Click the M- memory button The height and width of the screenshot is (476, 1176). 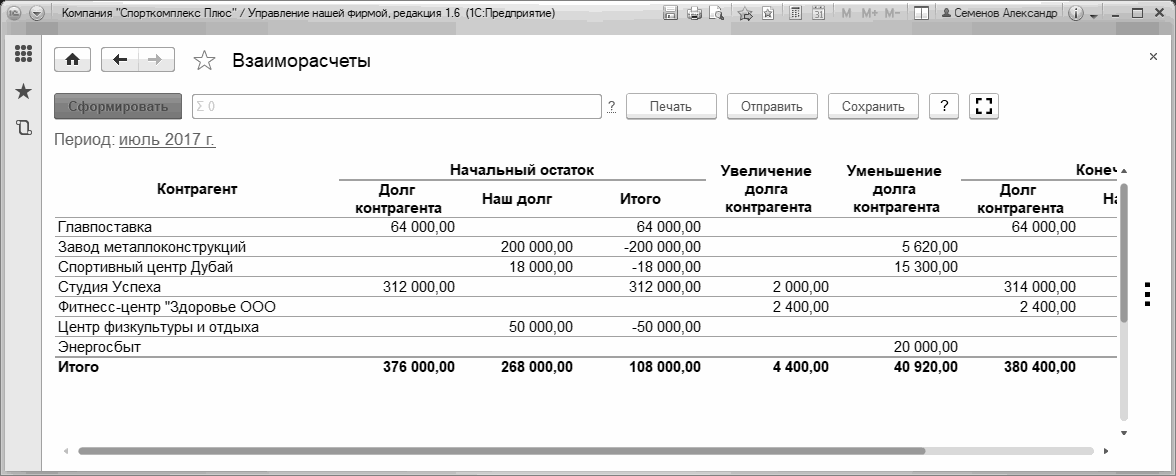pyautogui.click(x=892, y=13)
